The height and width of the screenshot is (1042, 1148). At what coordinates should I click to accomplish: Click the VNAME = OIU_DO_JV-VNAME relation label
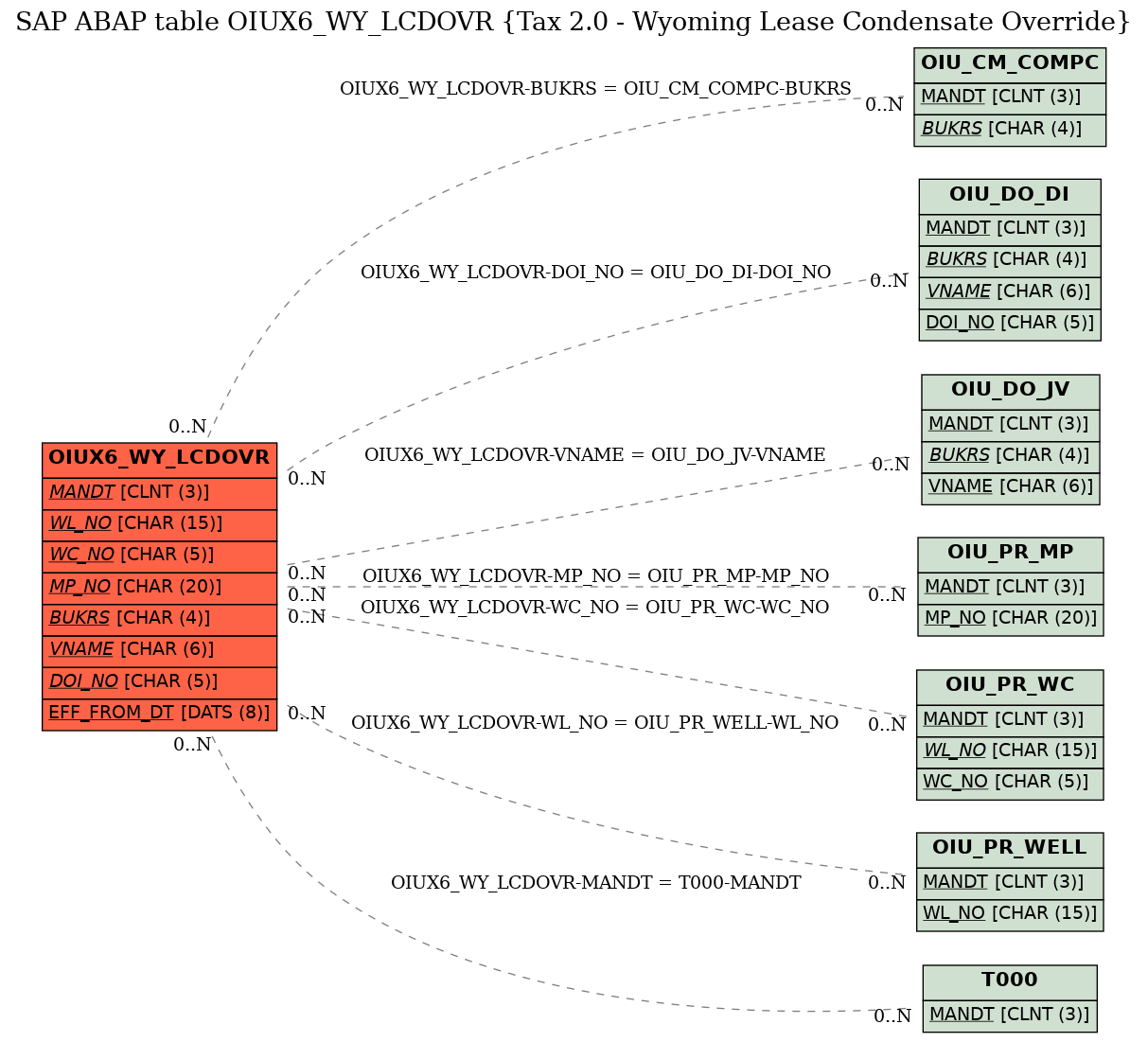(x=594, y=455)
